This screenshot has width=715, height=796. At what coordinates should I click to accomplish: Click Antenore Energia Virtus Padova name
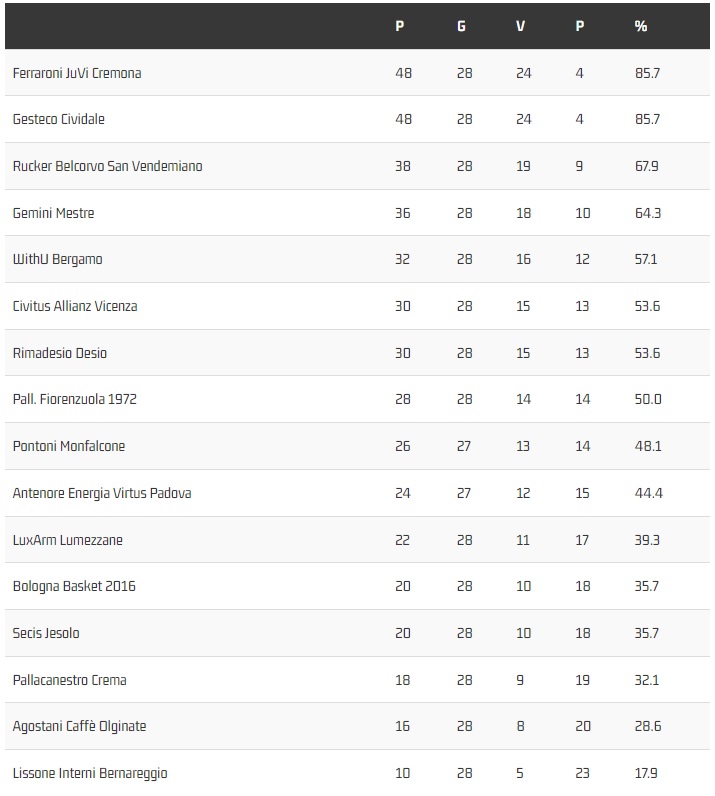coord(102,493)
